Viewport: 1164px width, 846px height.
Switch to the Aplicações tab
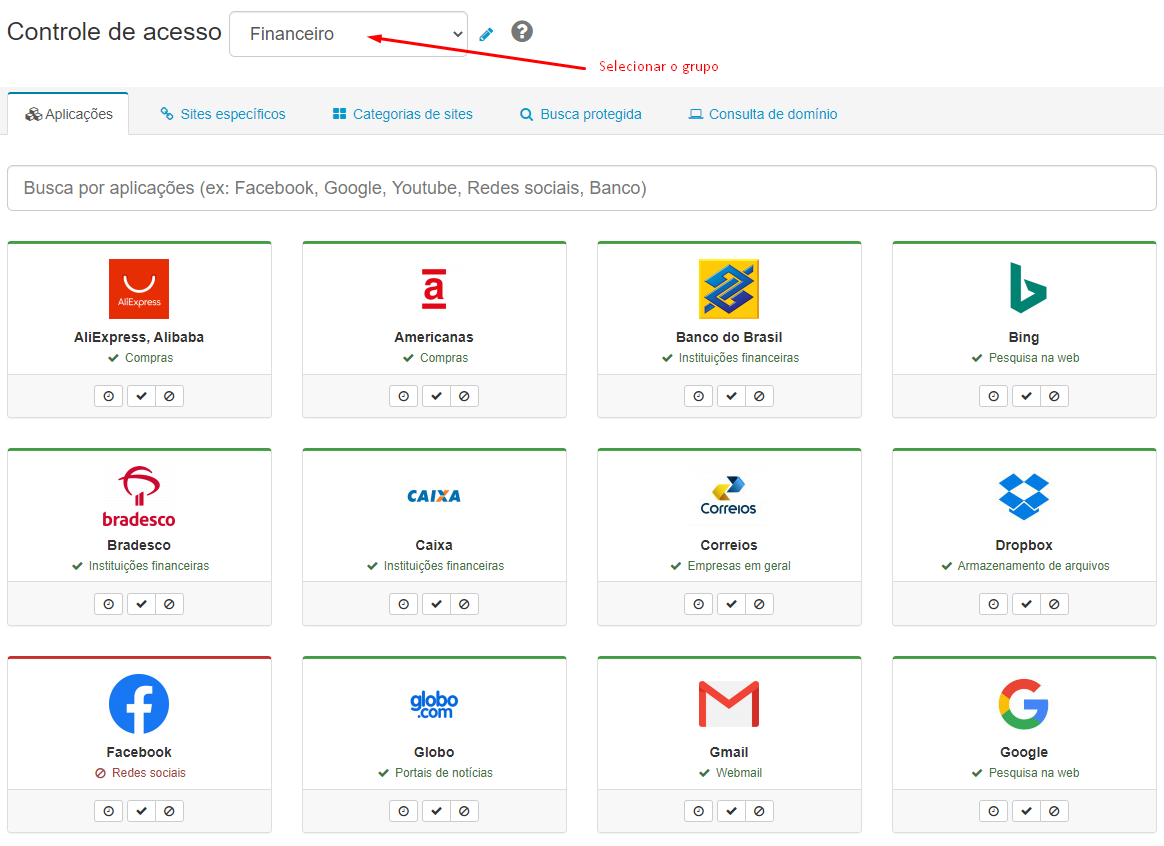coord(68,114)
